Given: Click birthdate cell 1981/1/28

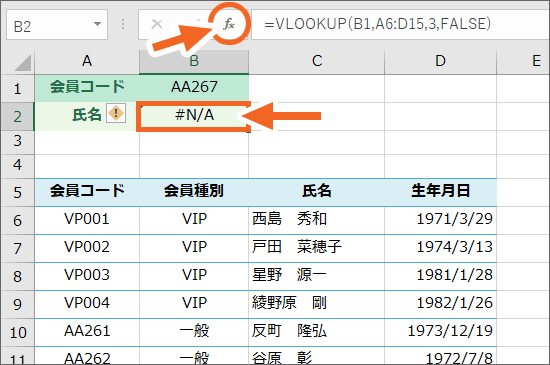Looking at the screenshot, I should tap(441, 277).
